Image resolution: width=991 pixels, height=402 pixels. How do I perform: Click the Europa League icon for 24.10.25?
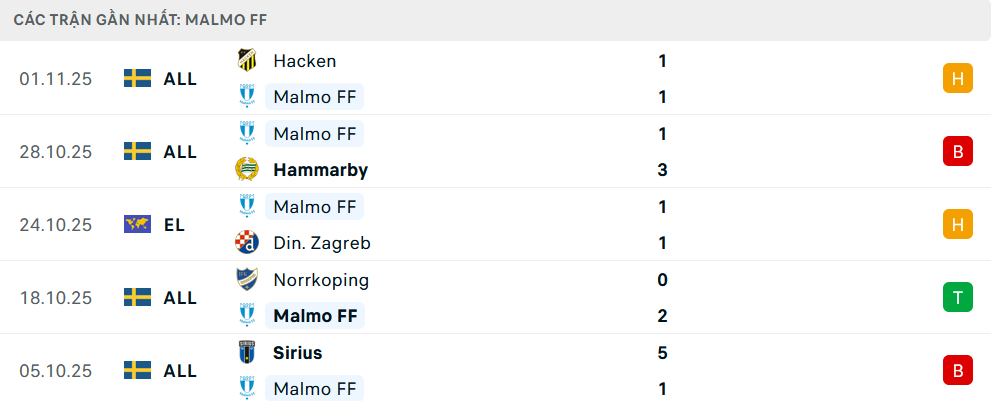pyautogui.click(x=137, y=224)
